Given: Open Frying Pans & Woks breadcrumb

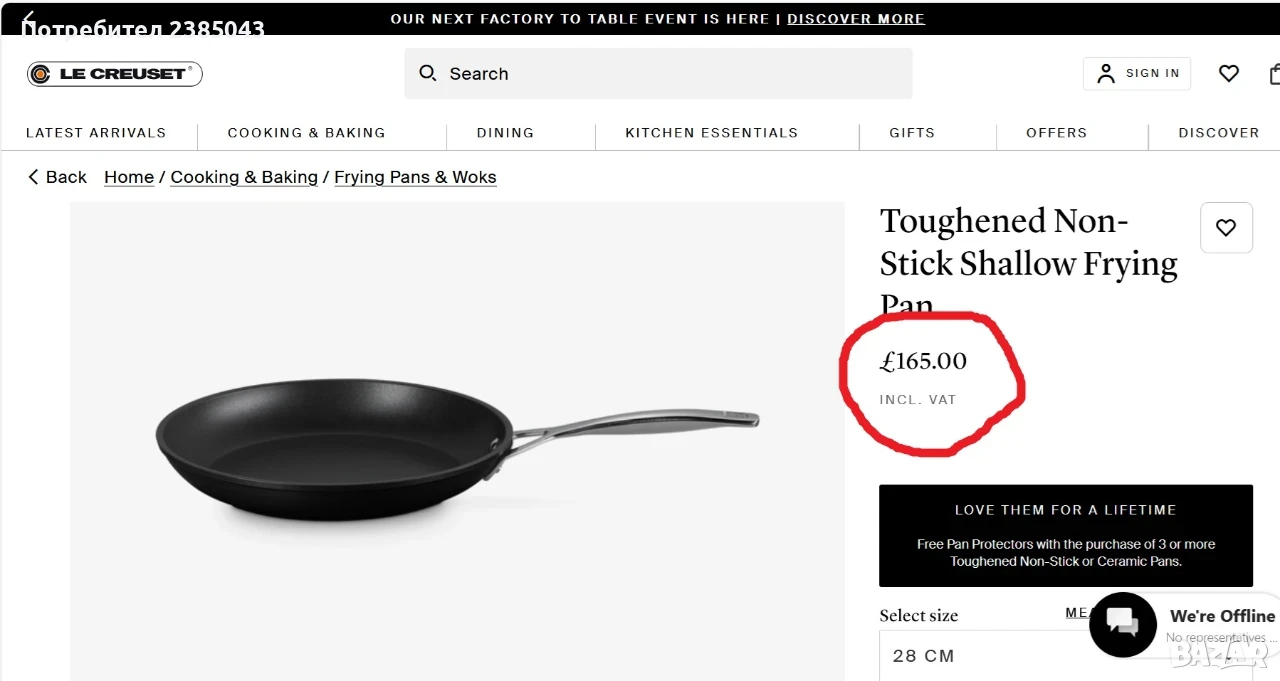Looking at the screenshot, I should click(x=415, y=177).
